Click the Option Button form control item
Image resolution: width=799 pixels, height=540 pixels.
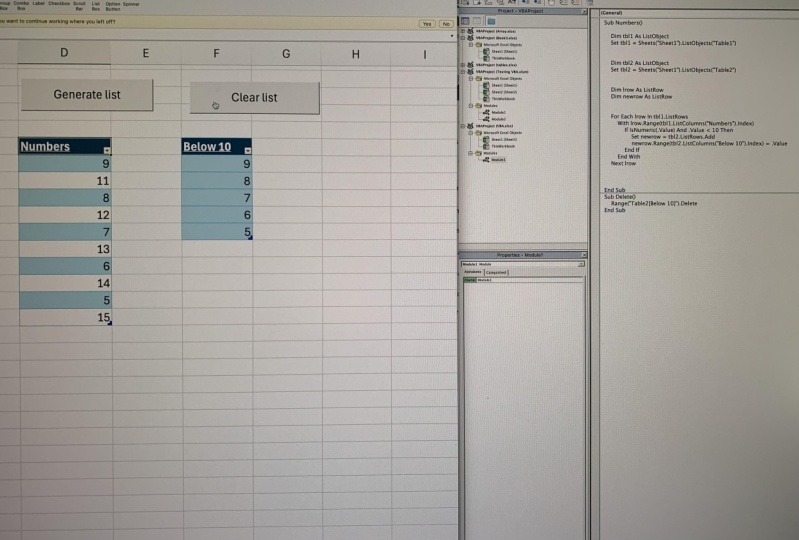click(113, 6)
